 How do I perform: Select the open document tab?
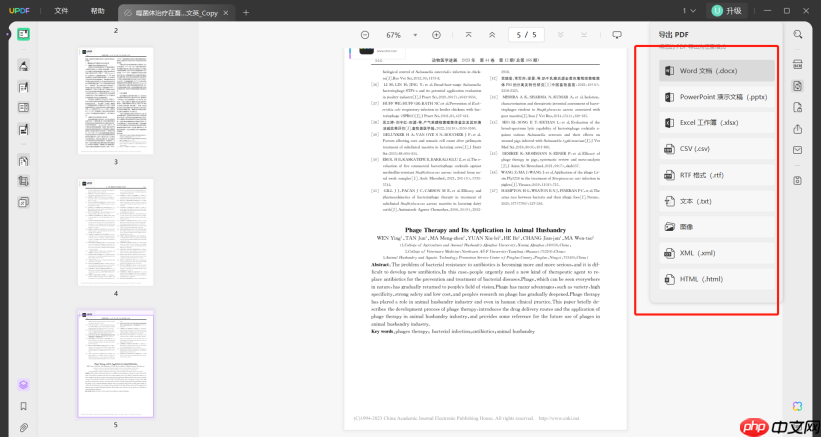point(176,13)
